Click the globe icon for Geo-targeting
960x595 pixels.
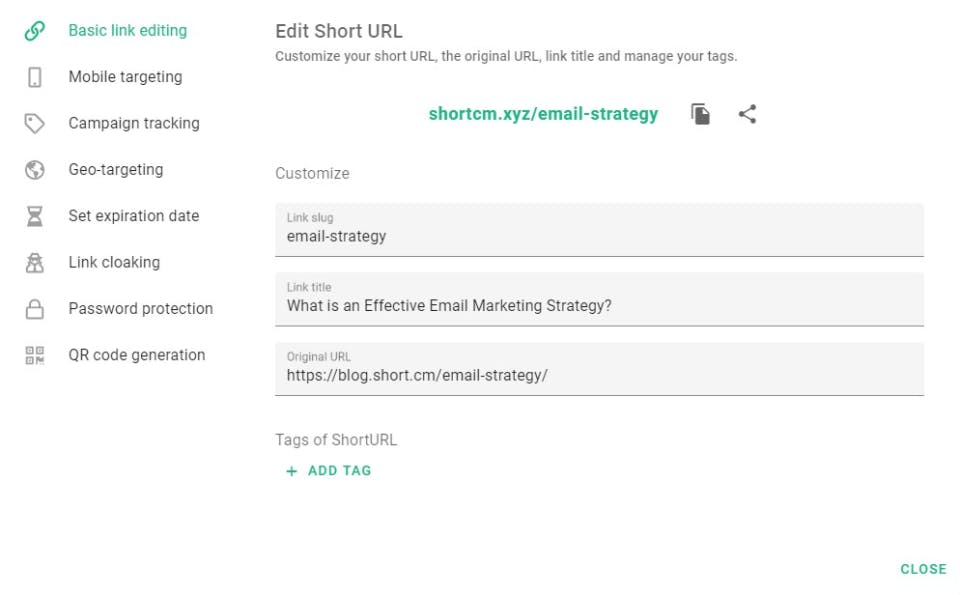pos(35,170)
